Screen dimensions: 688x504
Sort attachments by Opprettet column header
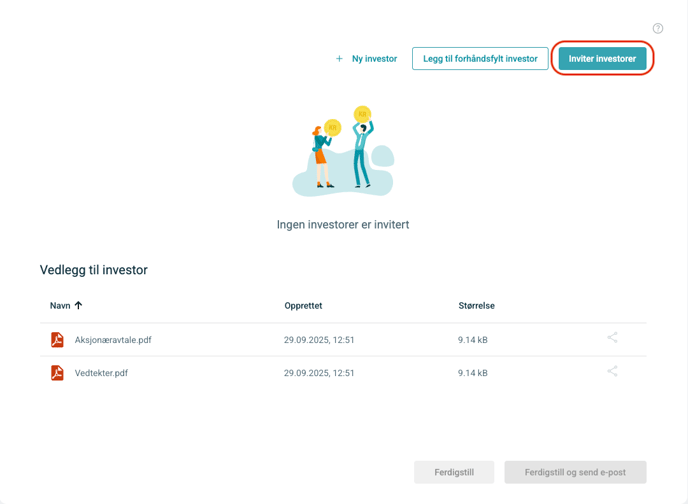click(303, 306)
